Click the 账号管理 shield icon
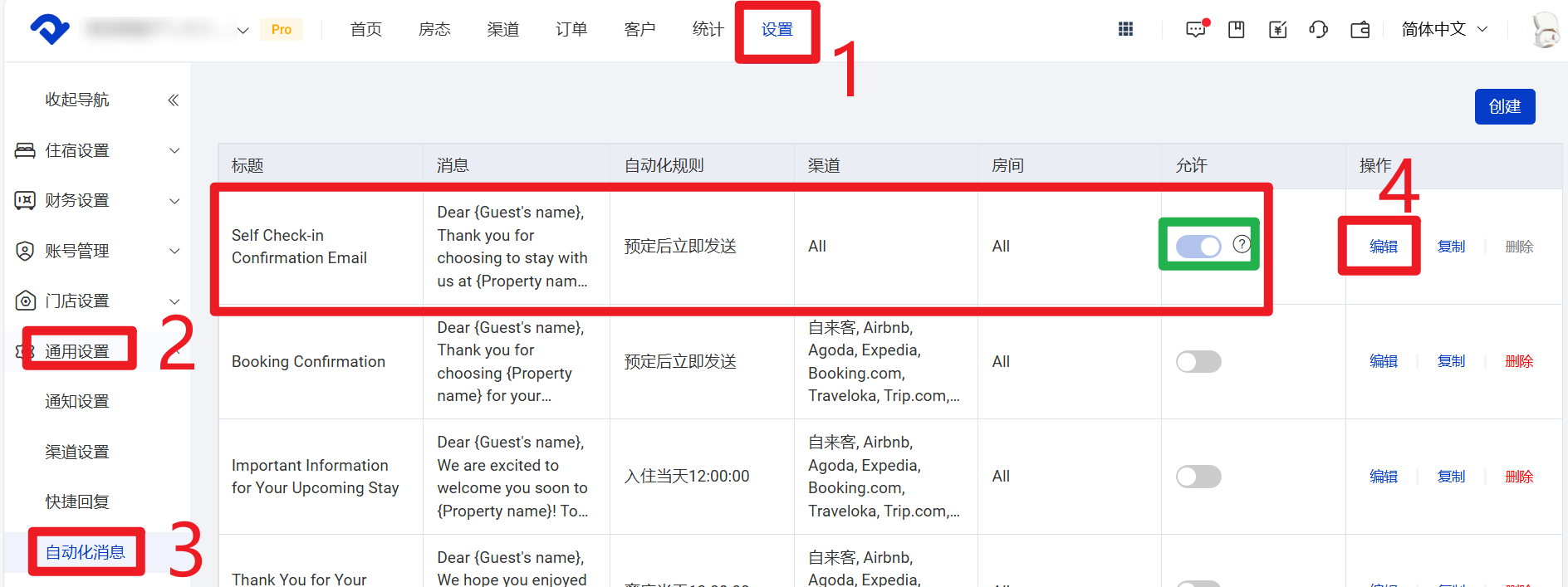Screen dimensions: 1568x587 (25, 251)
